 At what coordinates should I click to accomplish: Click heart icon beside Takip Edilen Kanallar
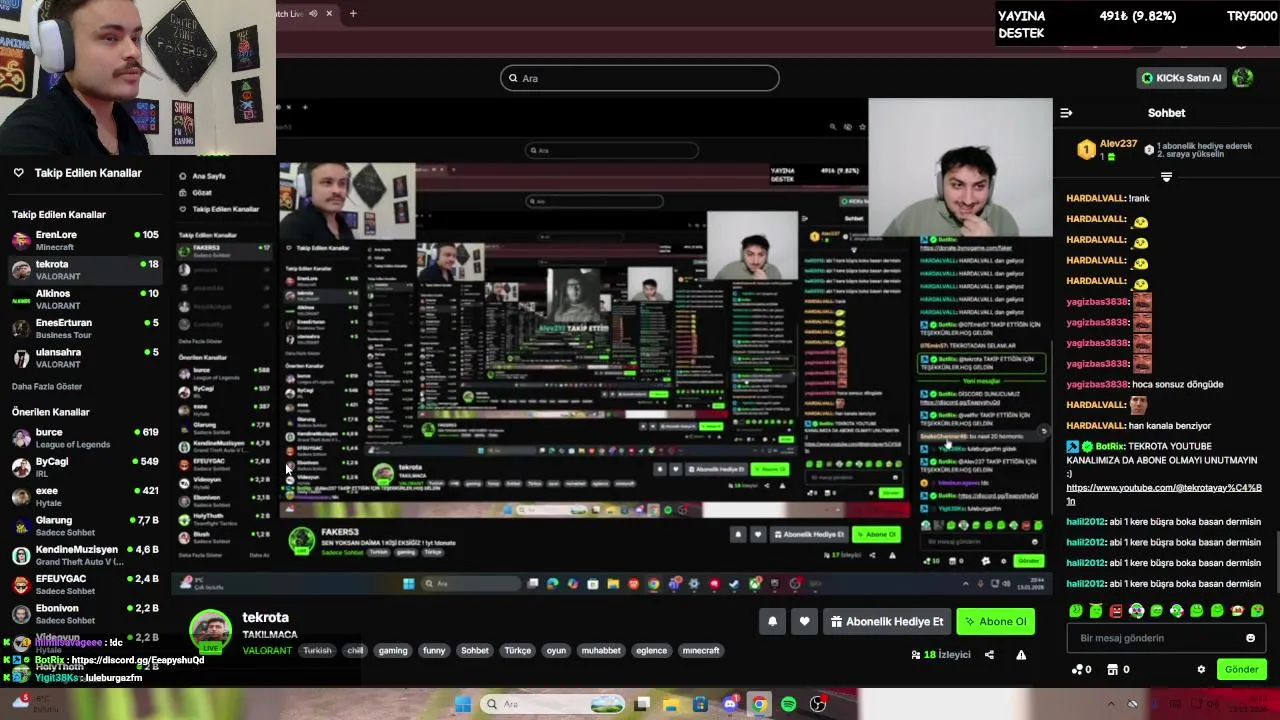(18, 173)
